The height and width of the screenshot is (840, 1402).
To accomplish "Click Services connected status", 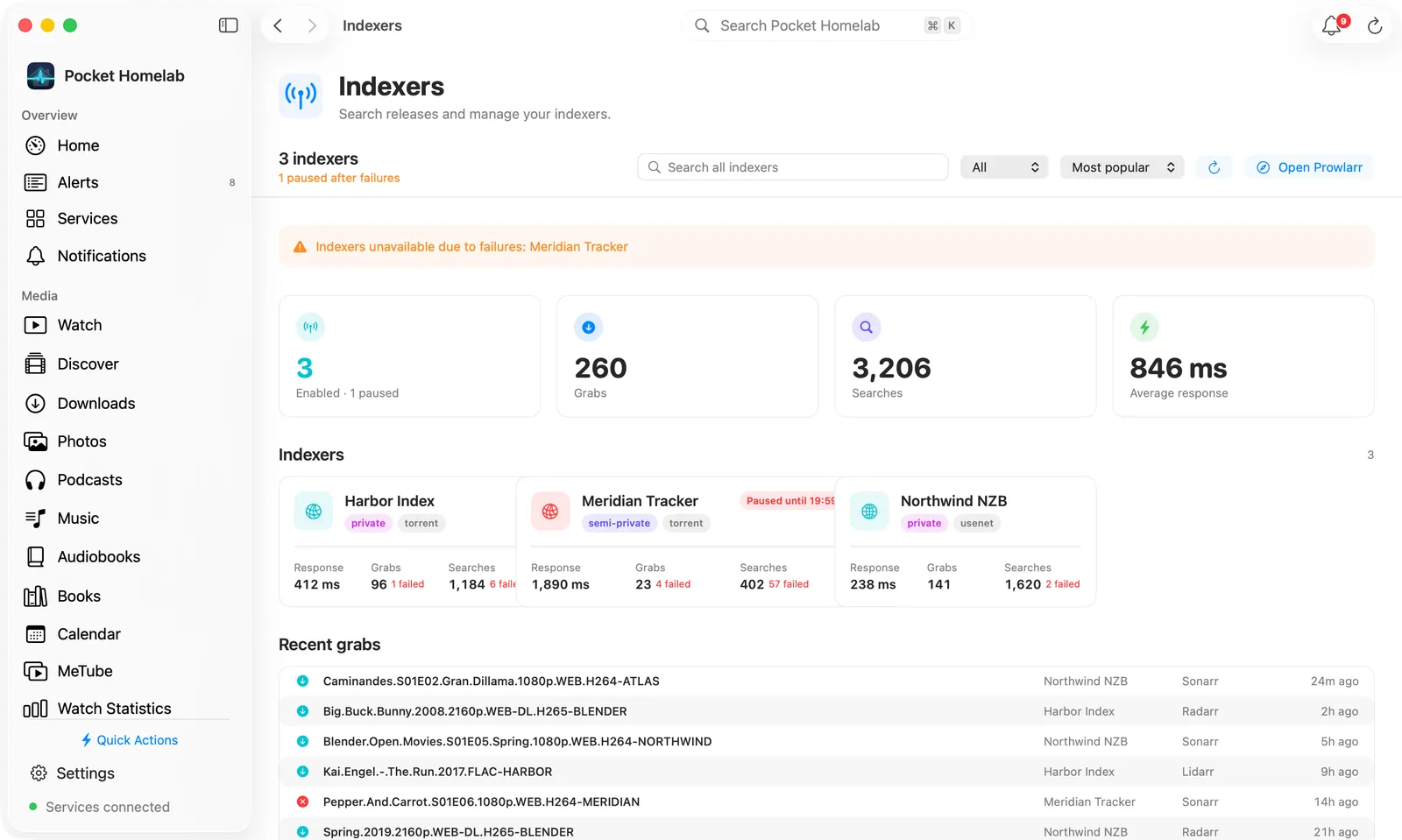I will (x=99, y=807).
